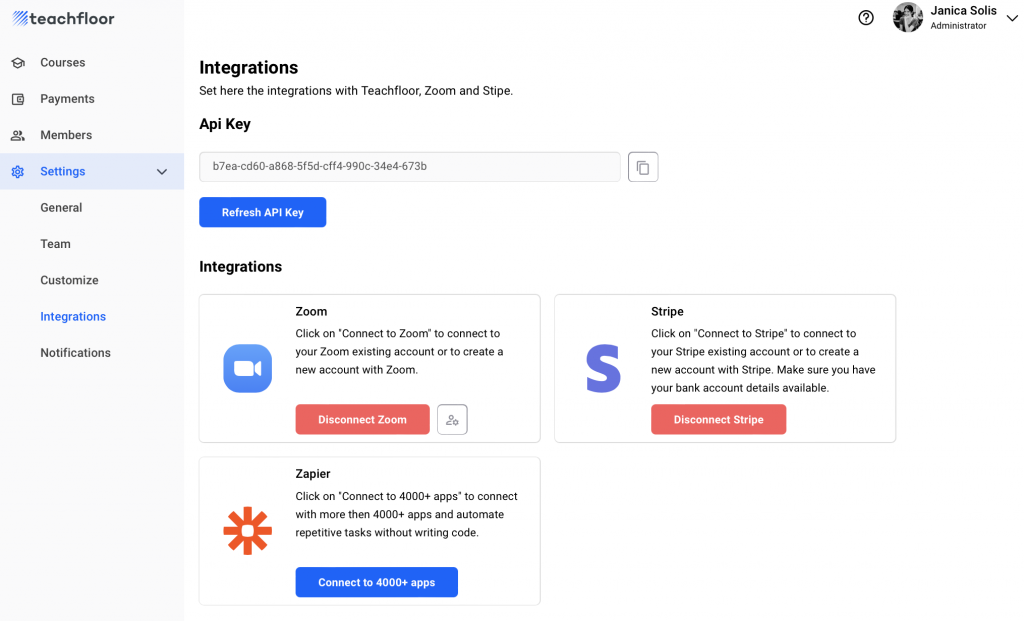The width and height of the screenshot is (1024, 621).
Task: Click Disconnect Stripe button
Action: 718,420
